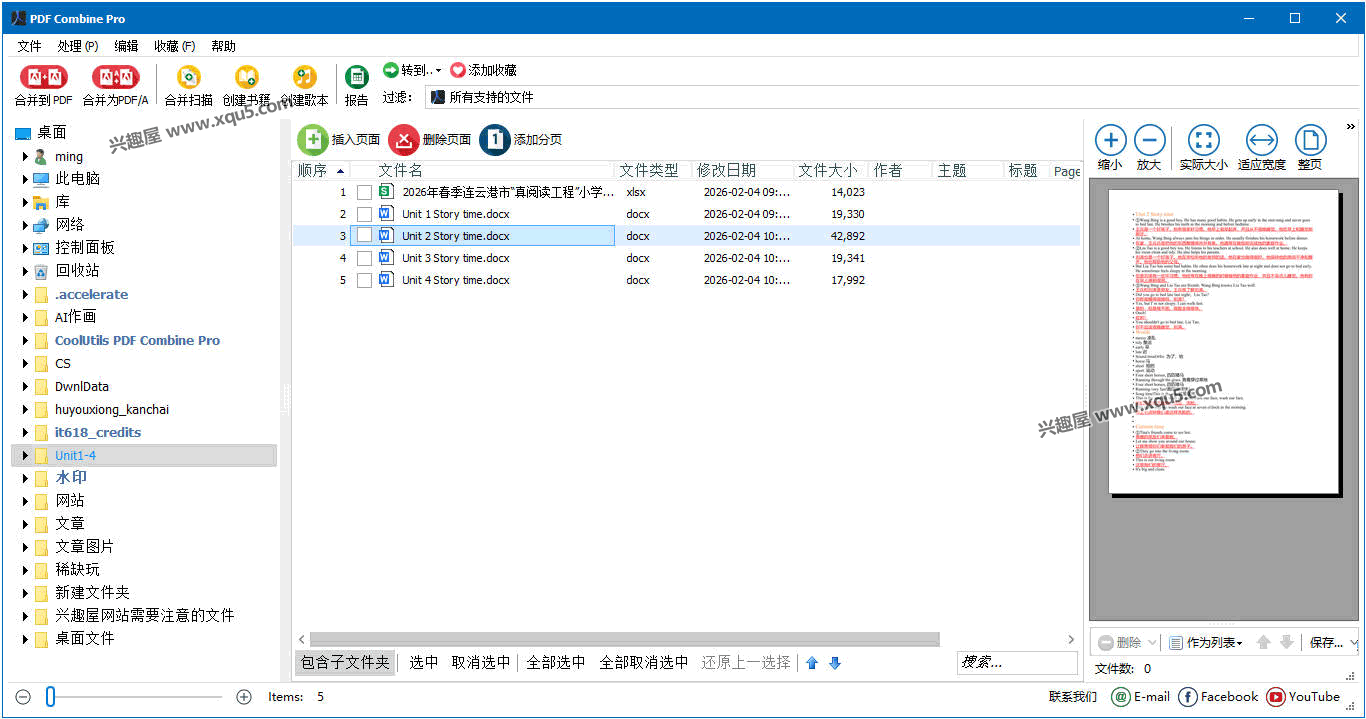Click the 选中 button
The height and width of the screenshot is (719, 1366).
click(x=424, y=662)
